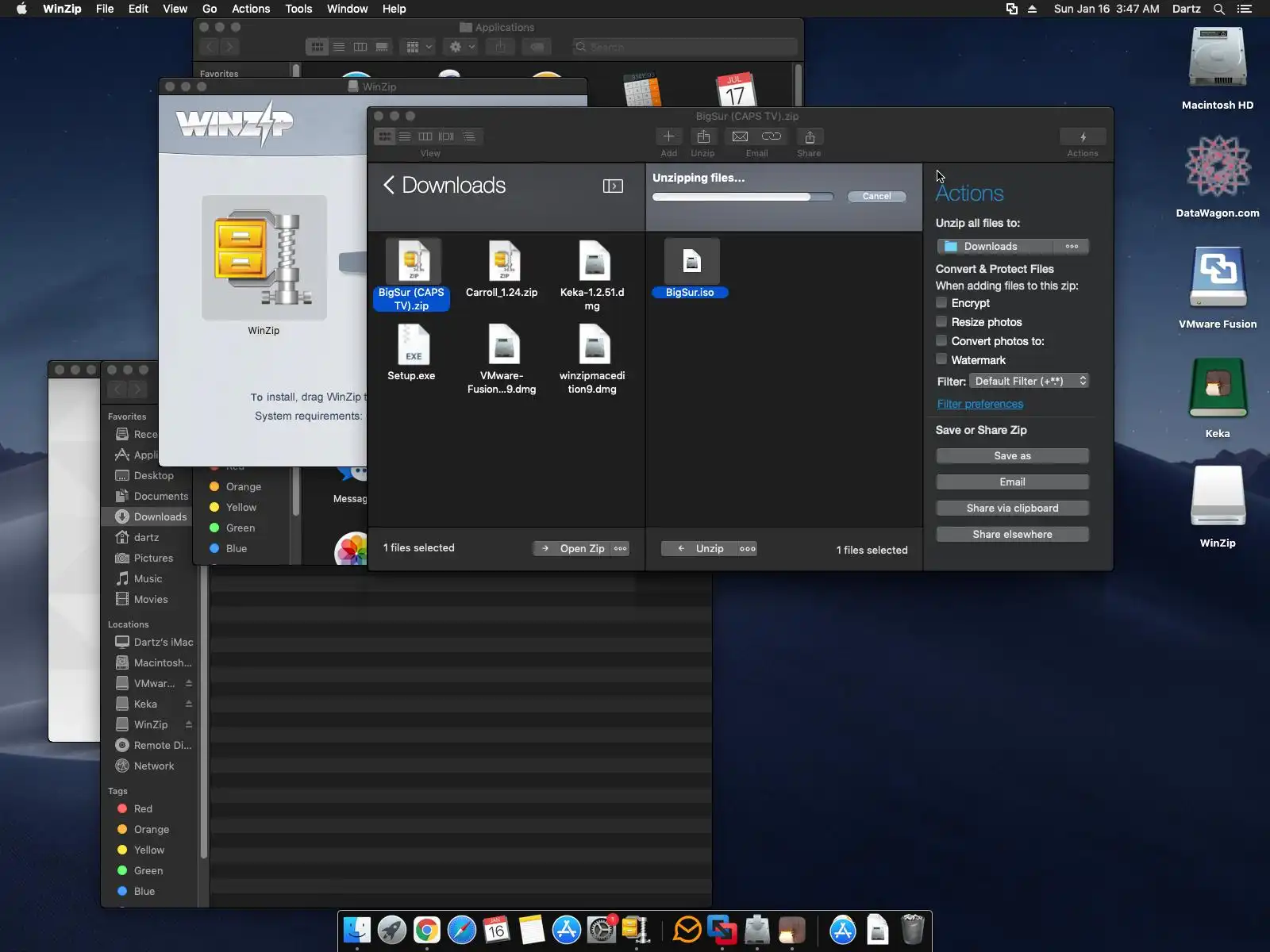
Task: Open System Preferences from the Dock
Action: [x=601, y=930]
